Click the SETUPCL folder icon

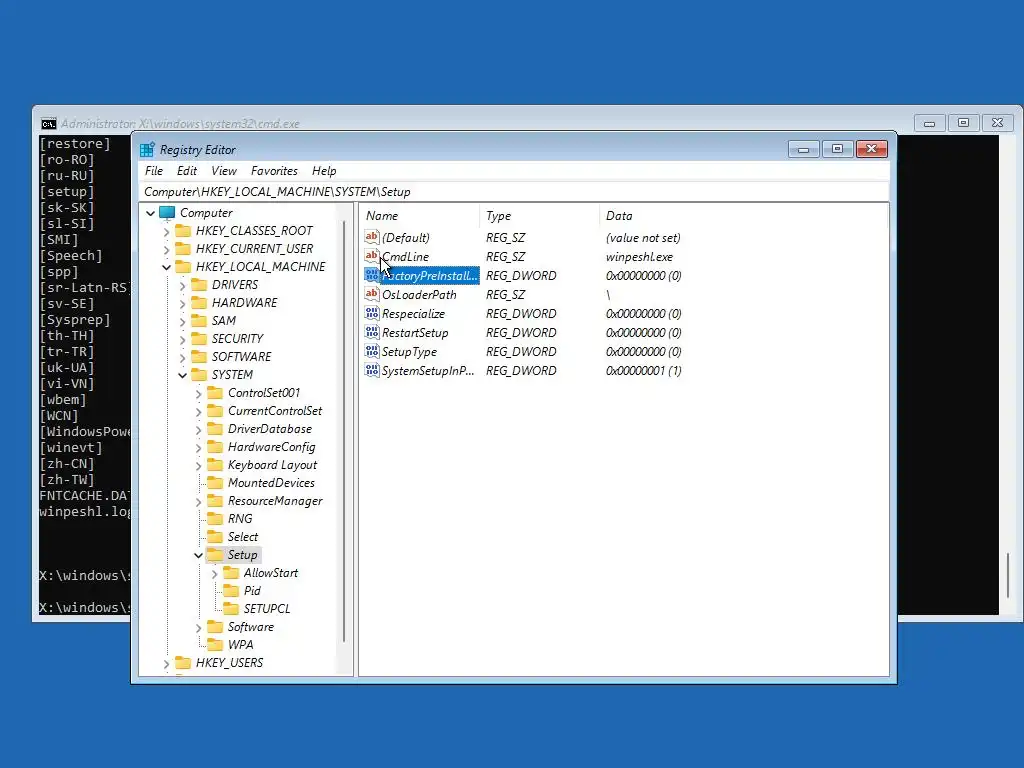click(231, 609)
